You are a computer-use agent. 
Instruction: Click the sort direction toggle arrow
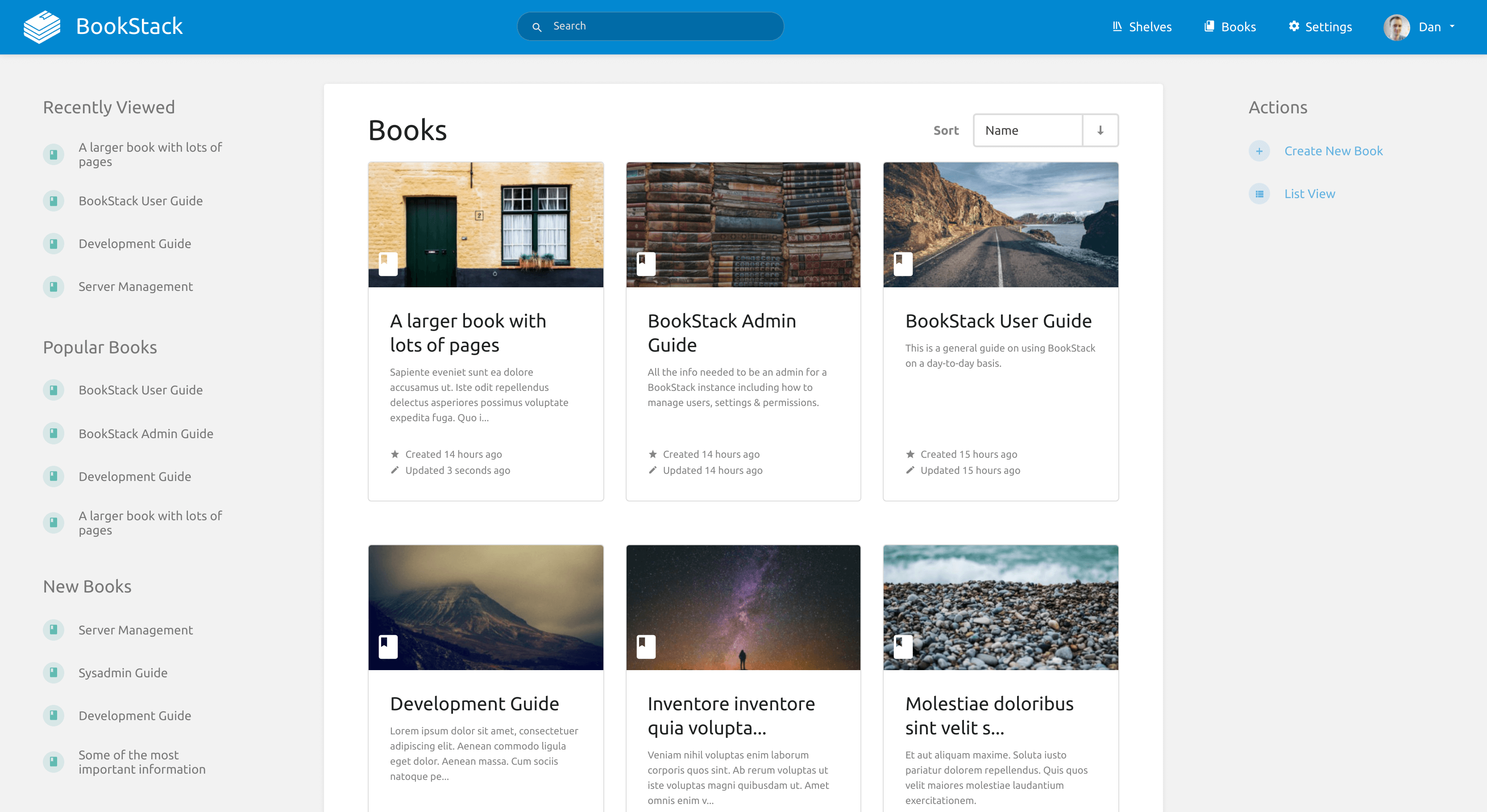[1100, 129]
